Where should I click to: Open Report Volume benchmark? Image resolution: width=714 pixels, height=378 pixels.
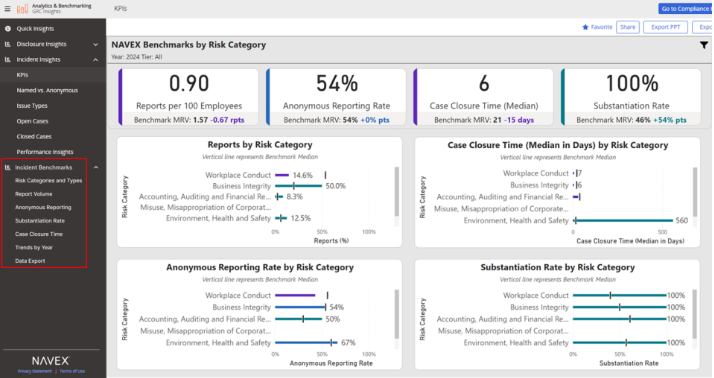pos(34,194)
